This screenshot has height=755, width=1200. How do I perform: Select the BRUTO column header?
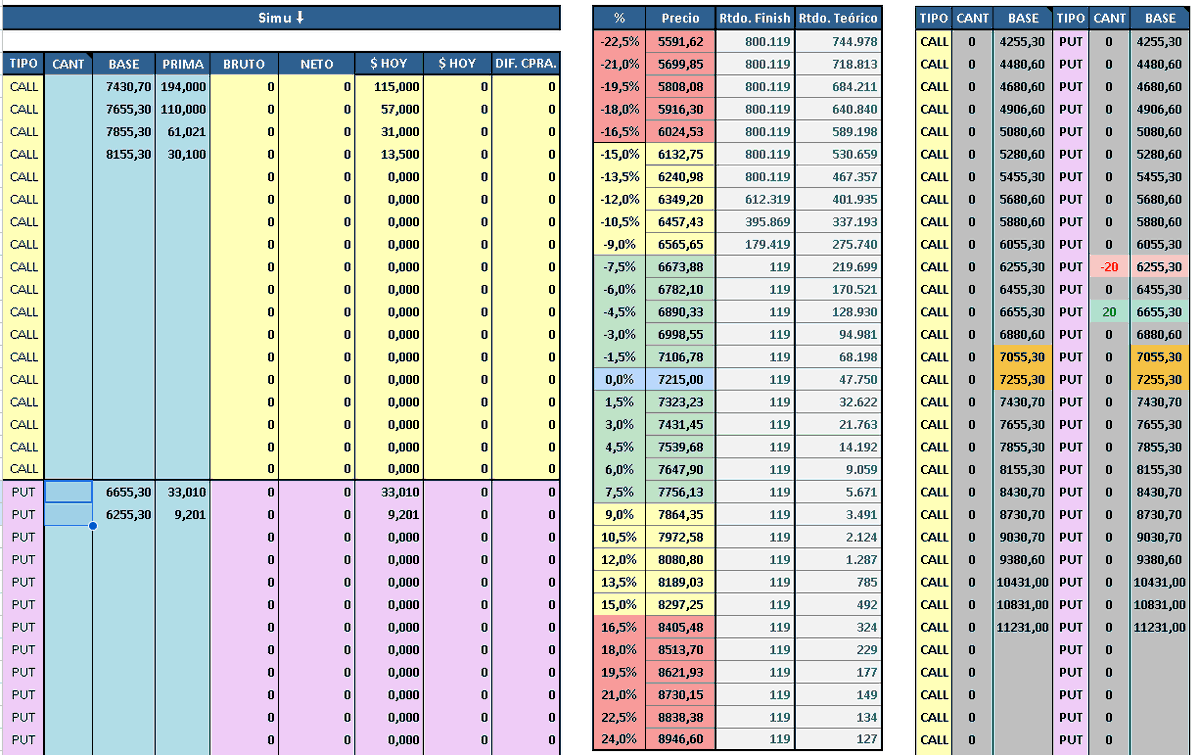point(244,63)
